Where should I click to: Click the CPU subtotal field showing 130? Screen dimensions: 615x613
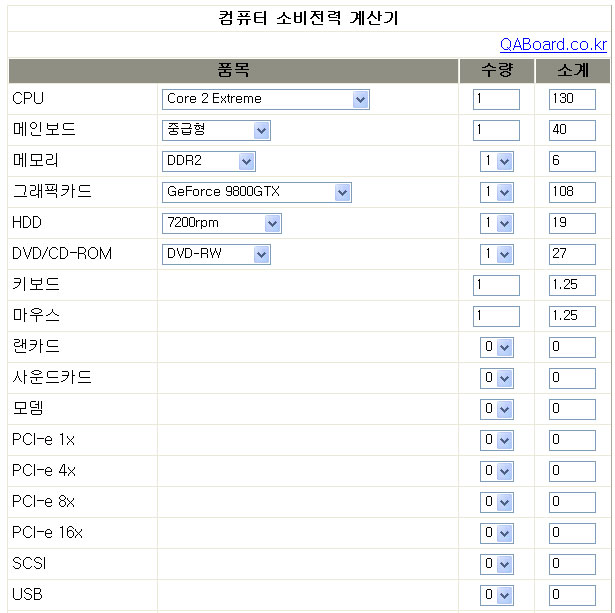pyautogui.click(x=572, y=99)
